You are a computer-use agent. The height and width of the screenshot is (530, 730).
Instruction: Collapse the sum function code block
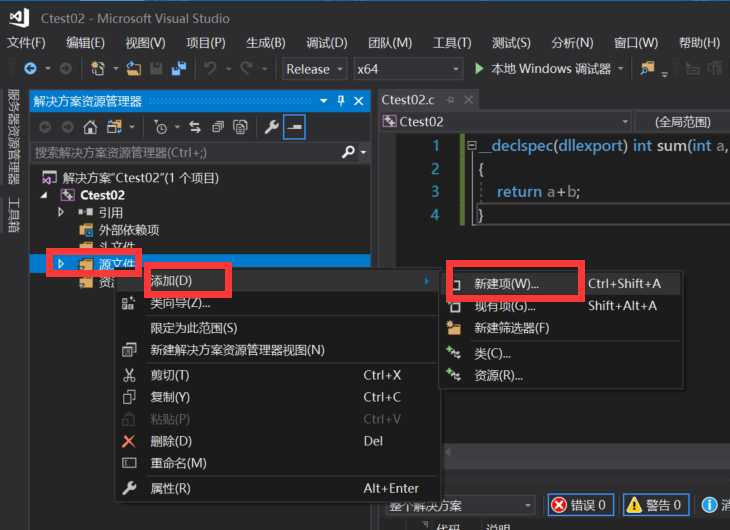pyautogui.click(x=472, y=145)
